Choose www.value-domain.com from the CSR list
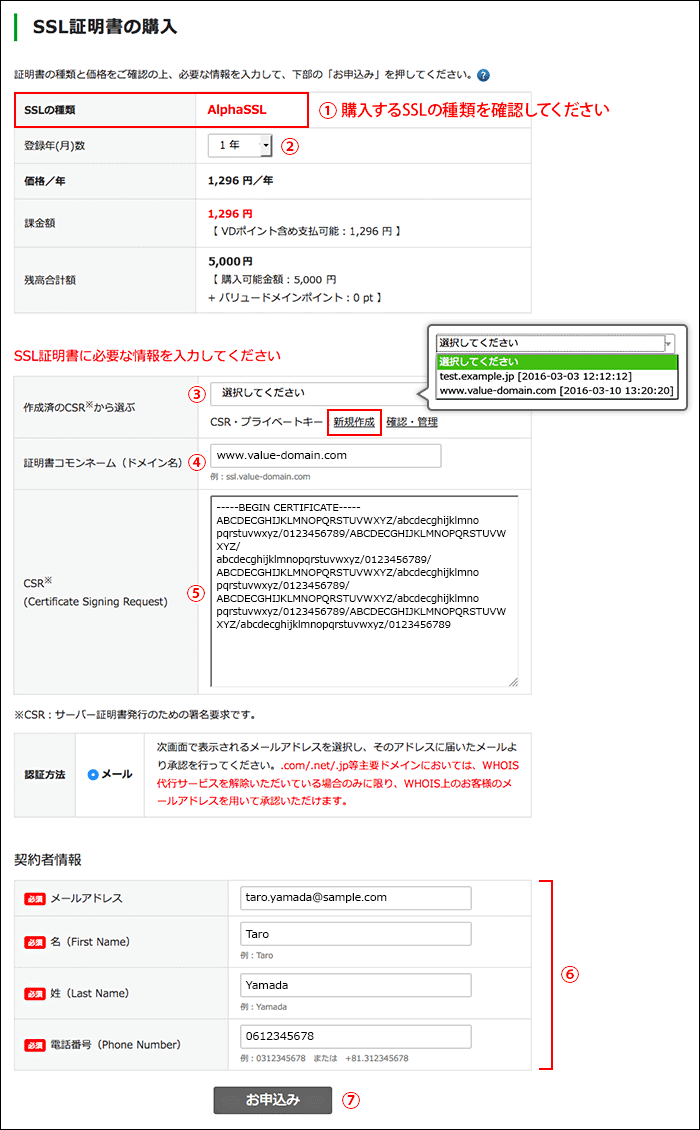Screen dimensions: 700x1130 pyautogui.click(x=556, y=391)
